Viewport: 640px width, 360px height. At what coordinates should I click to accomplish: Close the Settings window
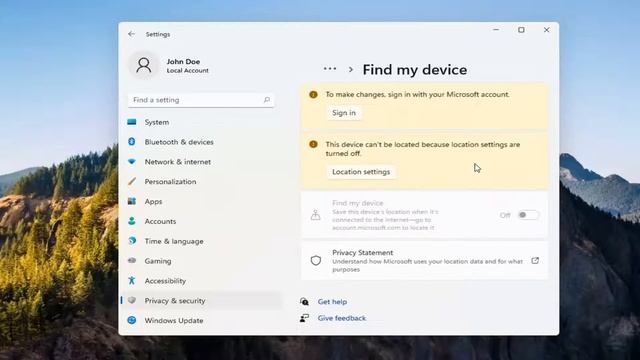click(547, 30)
